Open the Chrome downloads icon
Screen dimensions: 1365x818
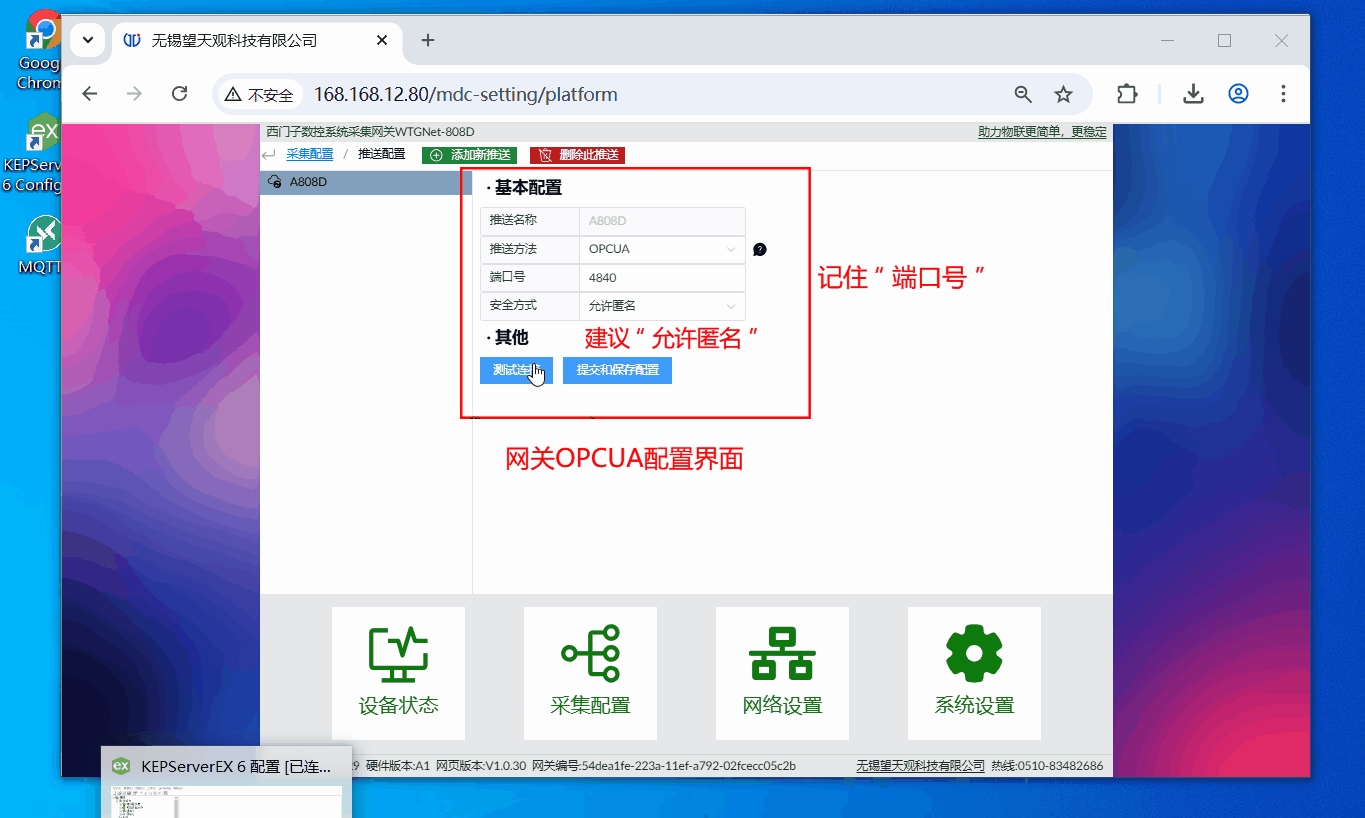pyautogui.click(x=1193, y=94)
